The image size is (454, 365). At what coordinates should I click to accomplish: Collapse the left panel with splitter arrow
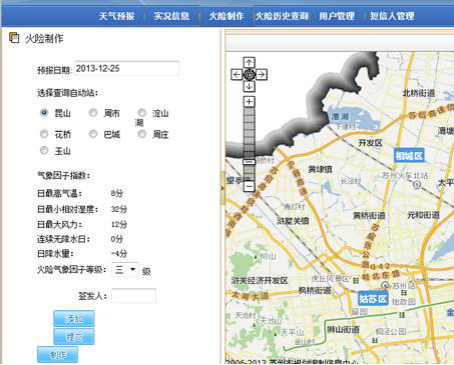click(x=222, y=188)
